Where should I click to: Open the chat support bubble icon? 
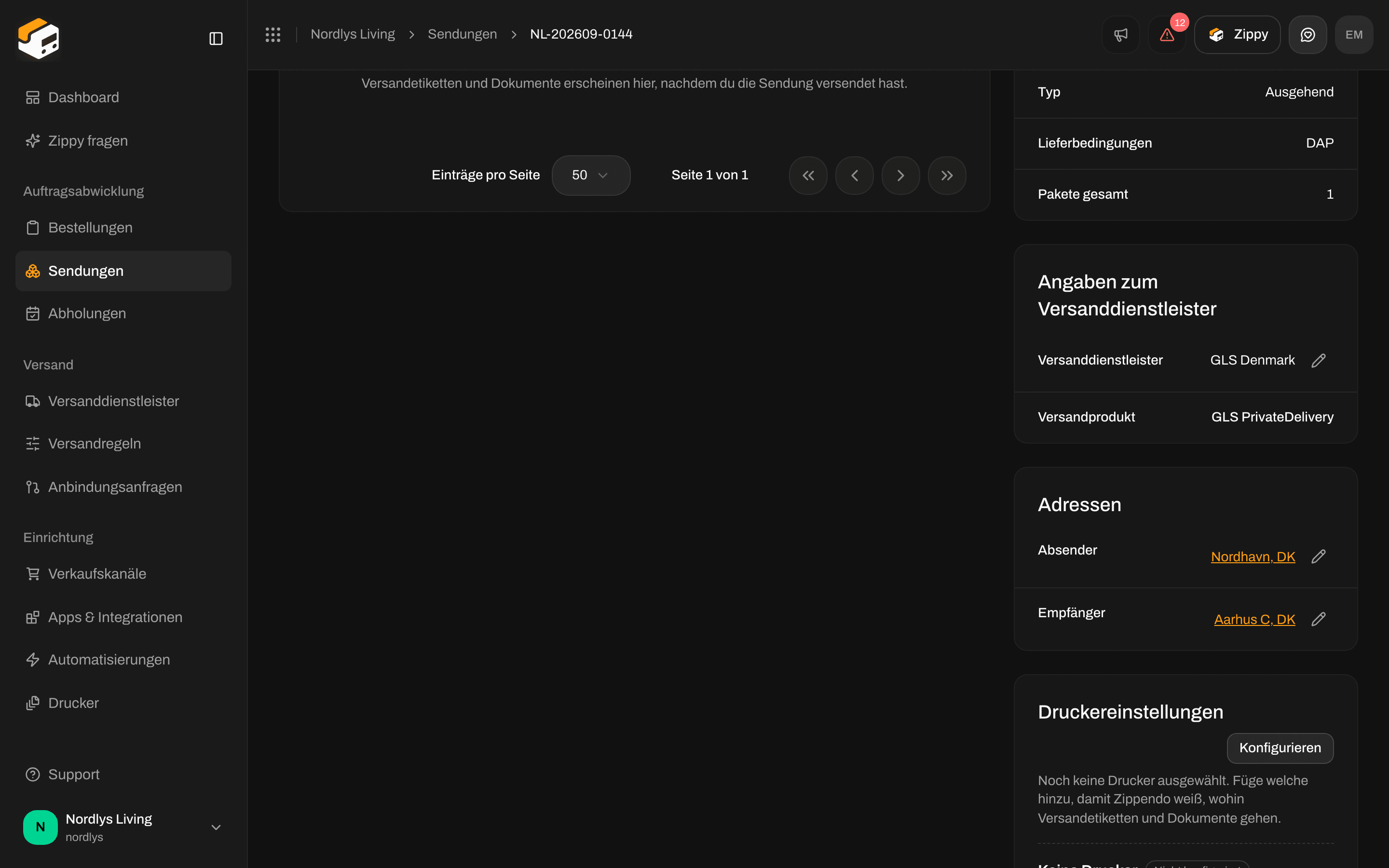(1307, 34)
